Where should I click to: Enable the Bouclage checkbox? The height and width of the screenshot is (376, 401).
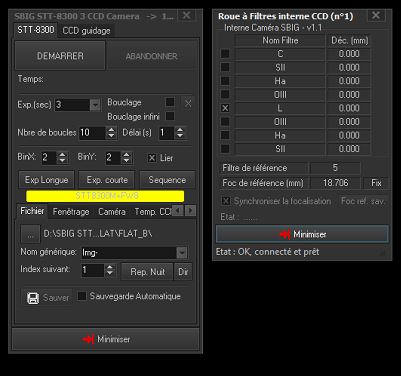(x=170, y=102)
